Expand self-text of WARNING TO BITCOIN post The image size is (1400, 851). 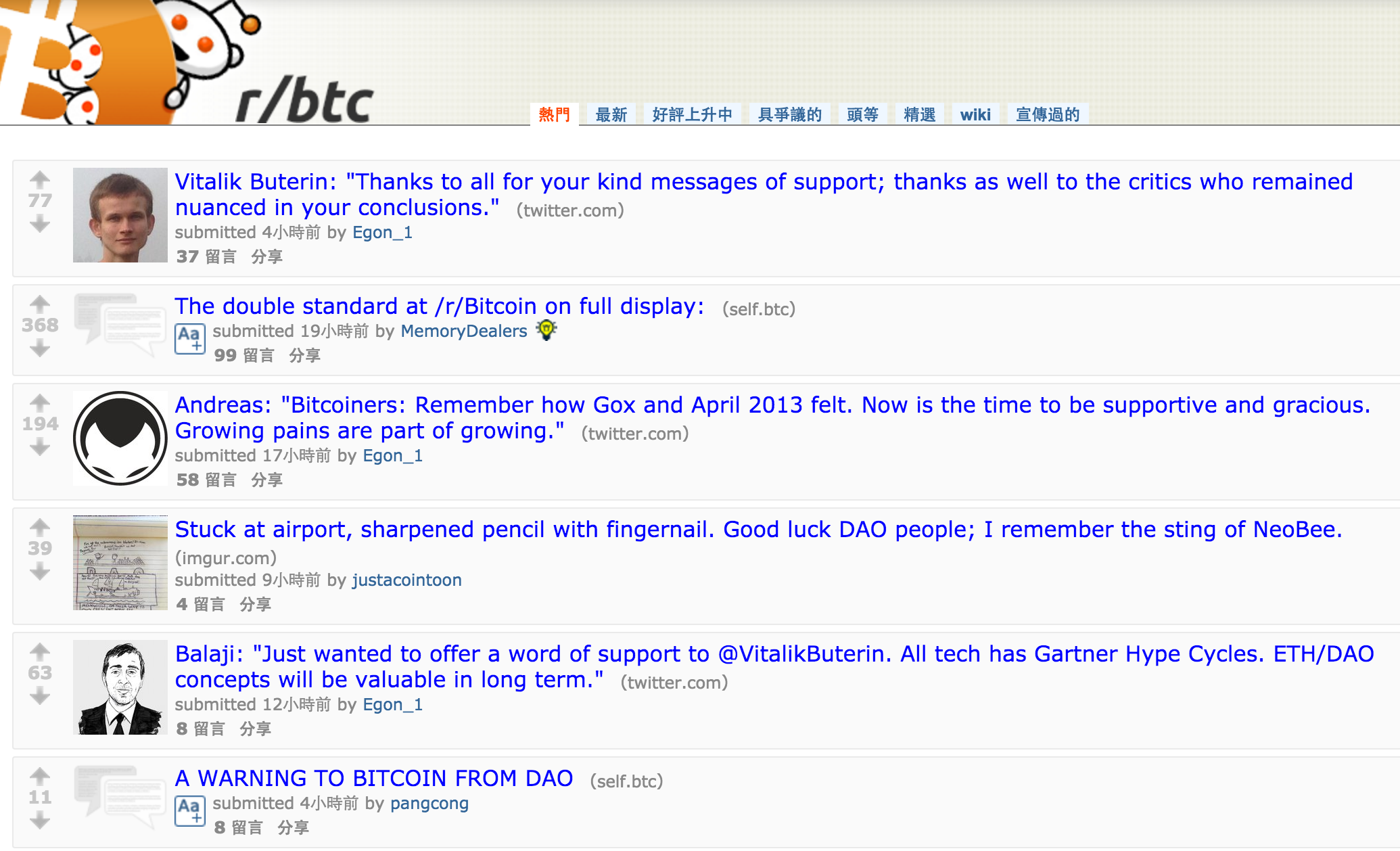(190, 811)
